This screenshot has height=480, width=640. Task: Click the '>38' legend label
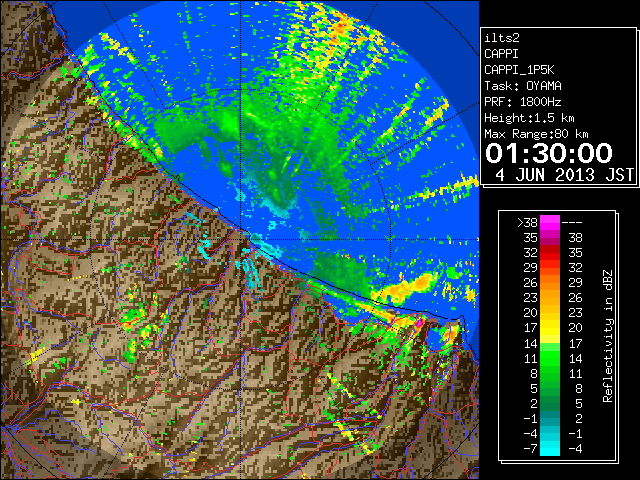[x=527, y=223]
